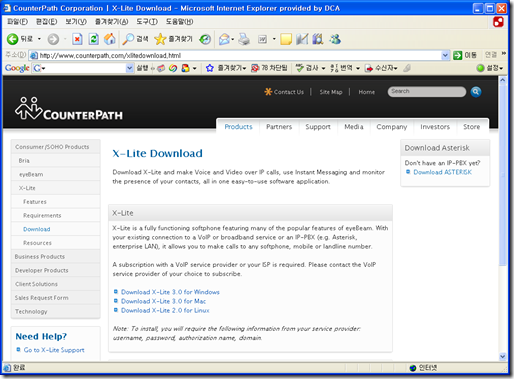
Task: Open Google toolbar search box dropdown
Action: pyautogui.click(x=129, y=68)
